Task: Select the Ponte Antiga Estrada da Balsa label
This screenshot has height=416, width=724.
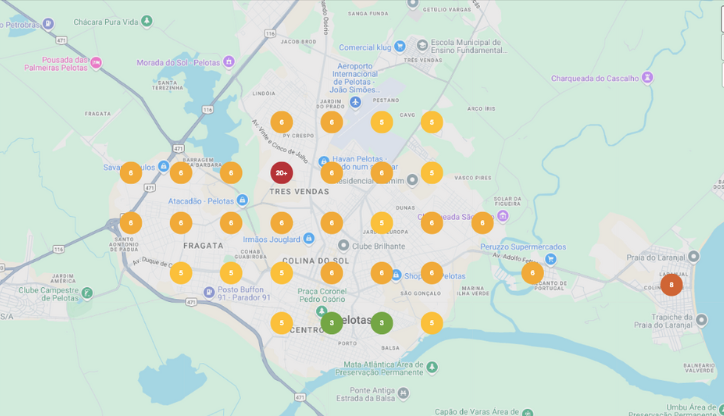Action: point(366,394)
